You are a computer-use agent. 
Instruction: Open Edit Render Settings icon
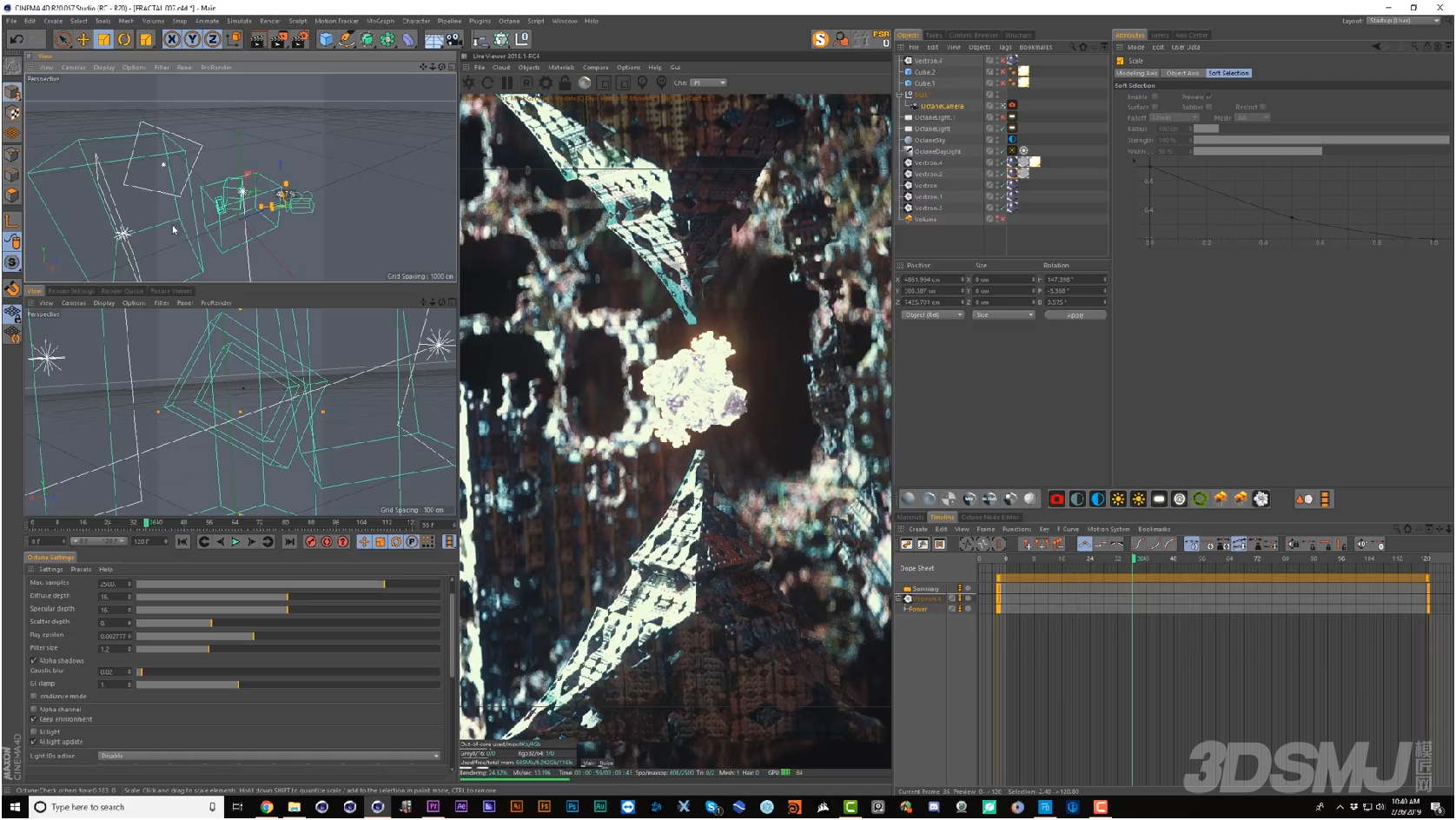[x=300, y=39]
